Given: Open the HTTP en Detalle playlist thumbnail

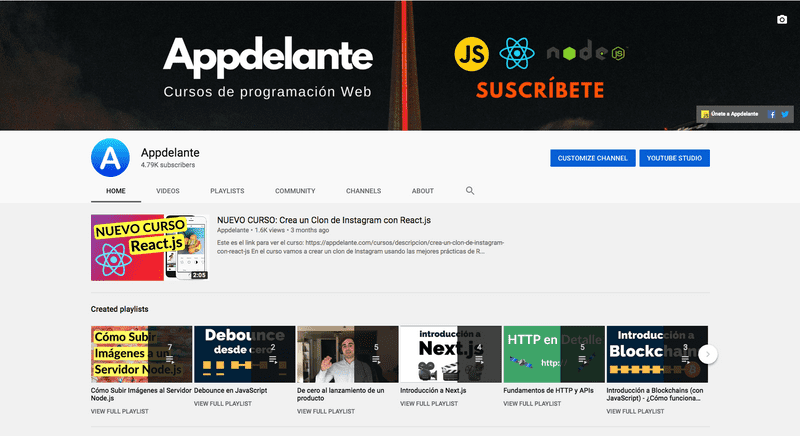Looking at the screenshot, I should point(554,354).
